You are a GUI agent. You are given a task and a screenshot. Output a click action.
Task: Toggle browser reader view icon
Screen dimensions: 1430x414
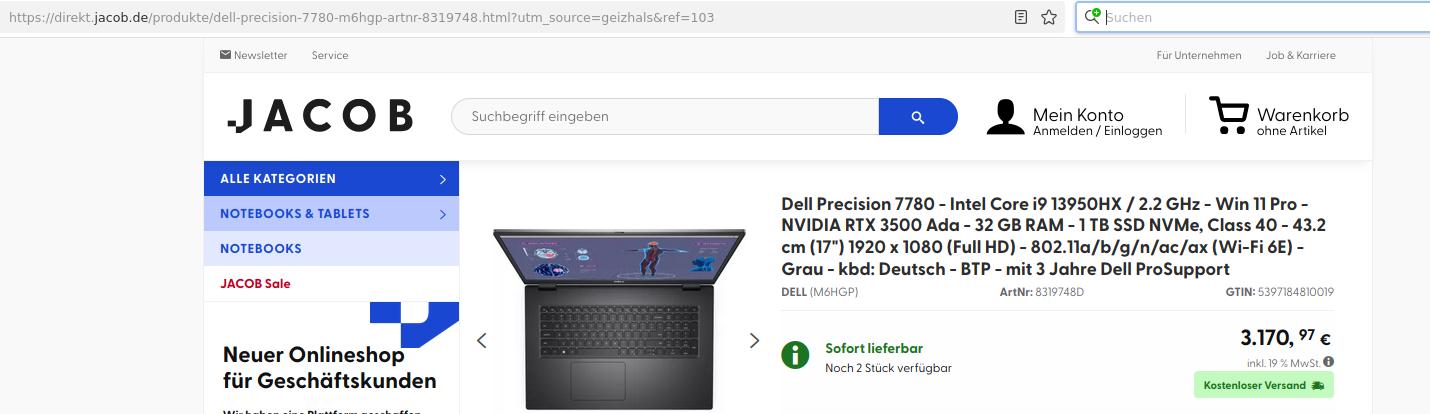(x=1021, y=17)
